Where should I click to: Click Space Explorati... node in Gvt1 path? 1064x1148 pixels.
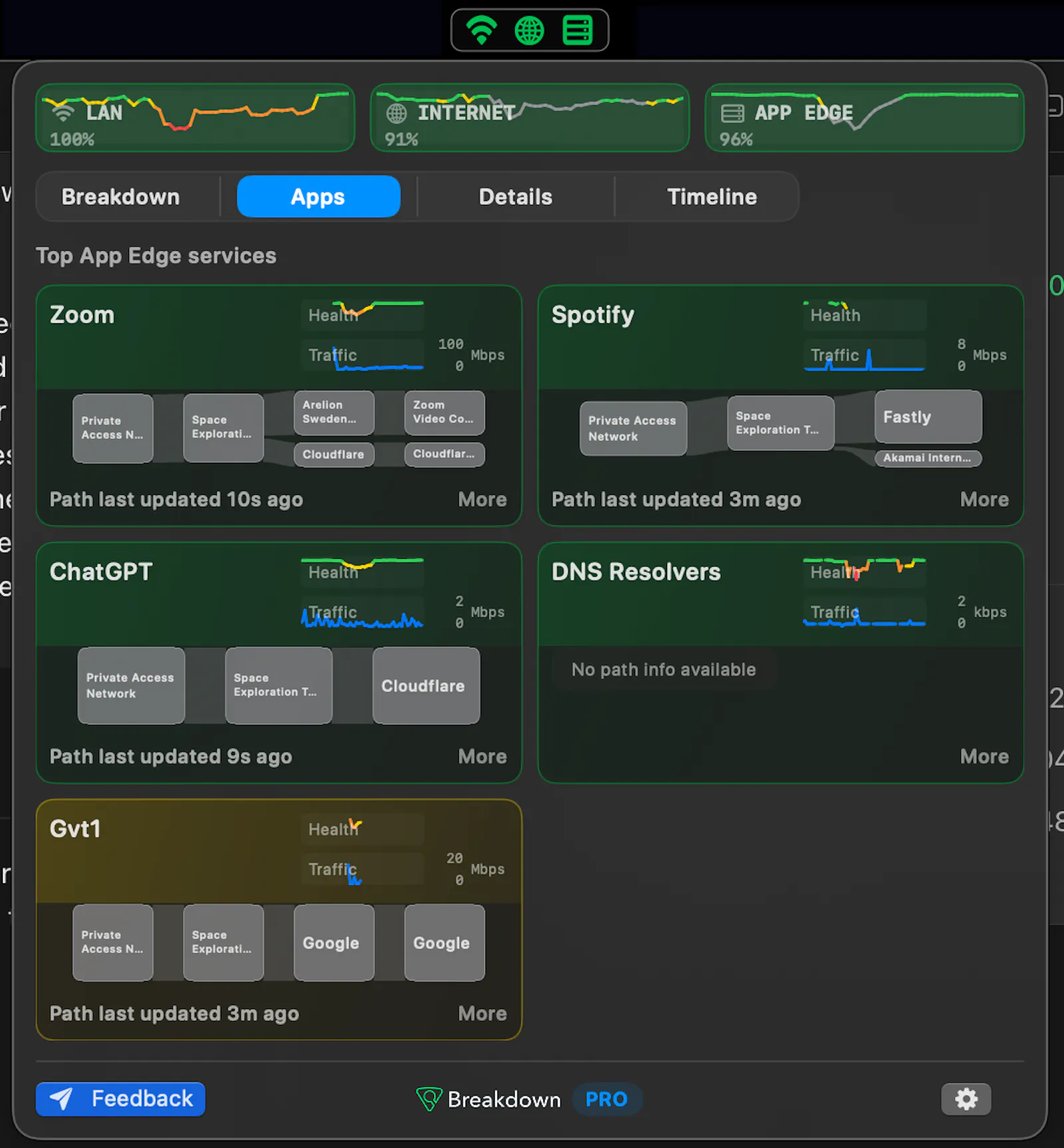click(223, 942)
